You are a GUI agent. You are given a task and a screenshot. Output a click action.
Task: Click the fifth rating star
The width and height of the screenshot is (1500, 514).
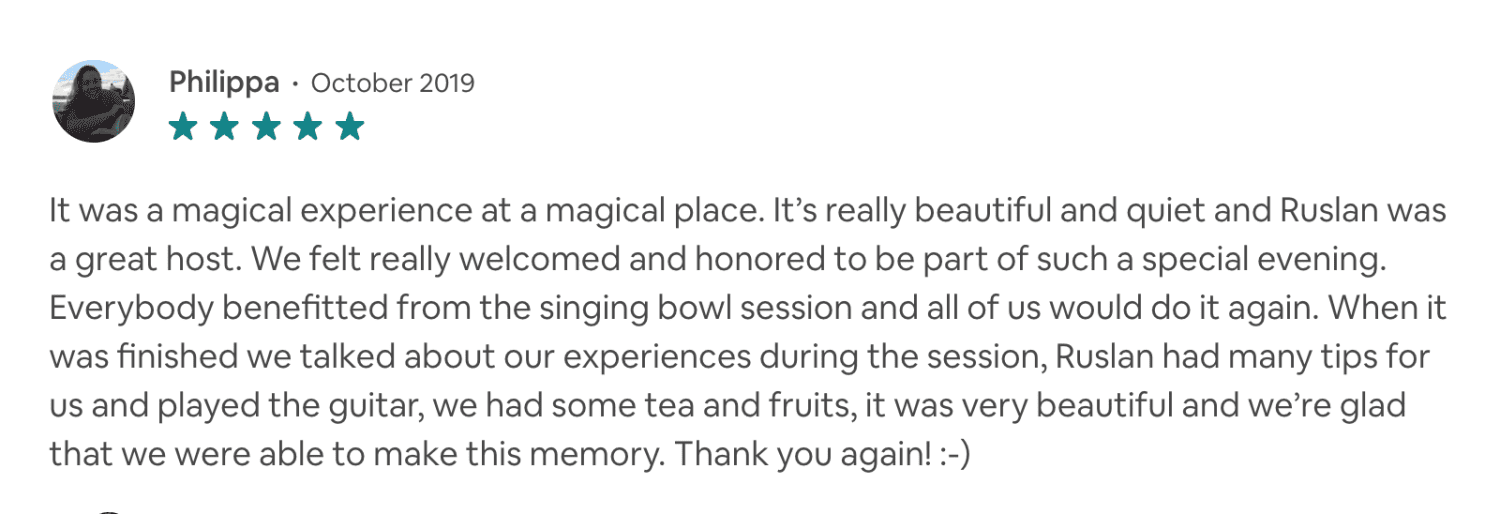tap(349, 127)
